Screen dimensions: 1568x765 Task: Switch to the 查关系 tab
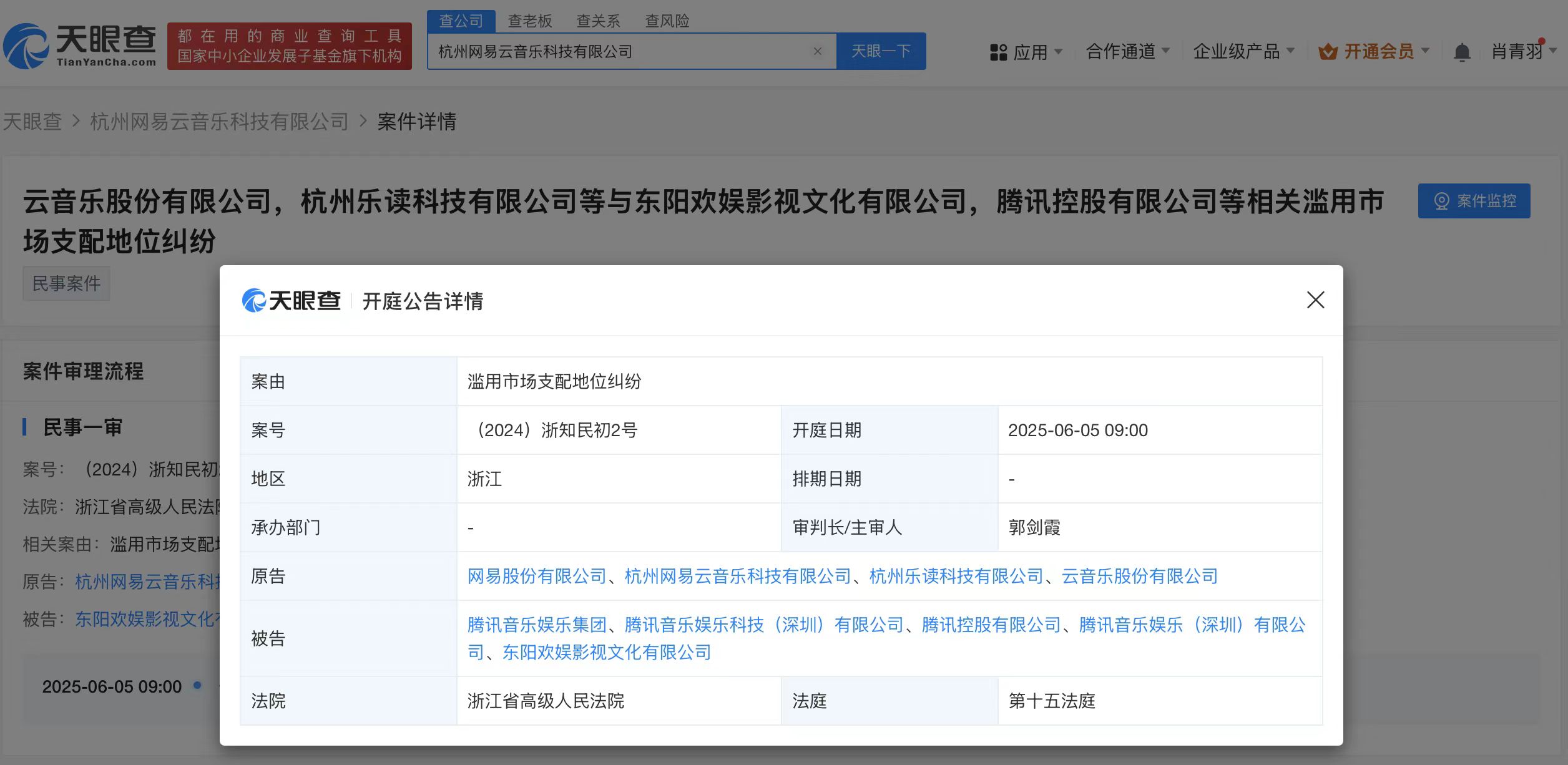pyautogui.click(x=598, y=21)
